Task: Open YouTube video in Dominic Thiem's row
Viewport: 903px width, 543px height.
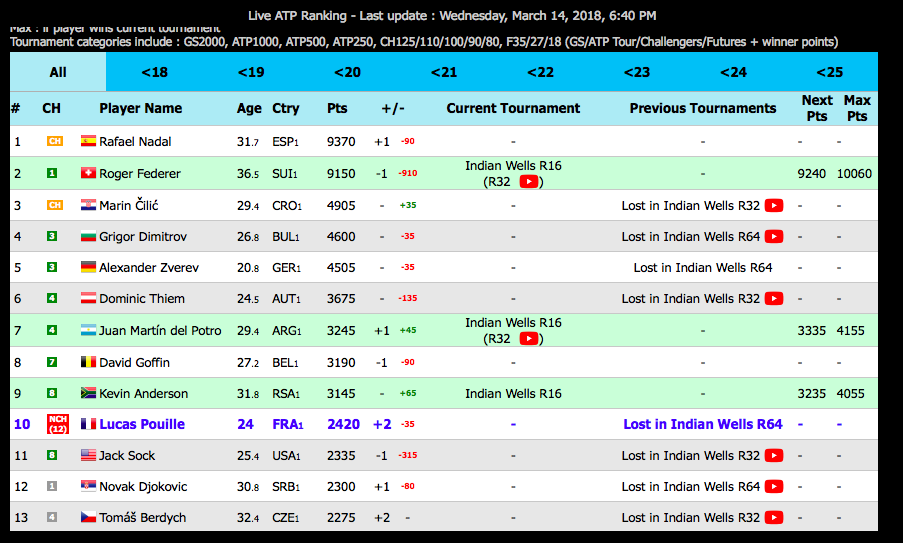Action: pos(773,299)
